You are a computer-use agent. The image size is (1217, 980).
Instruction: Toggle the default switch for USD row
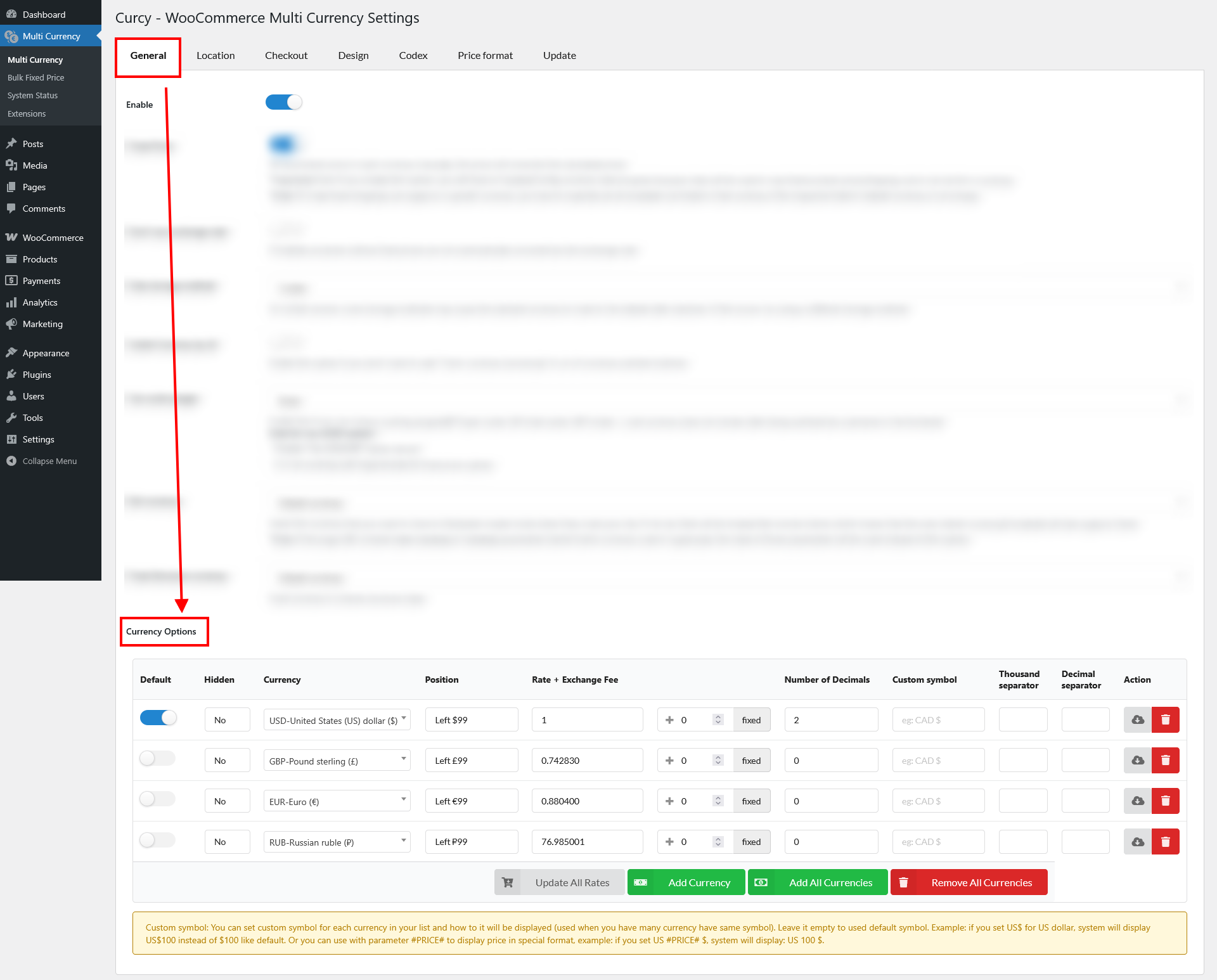pyautogui.click(x=158, y=718)
